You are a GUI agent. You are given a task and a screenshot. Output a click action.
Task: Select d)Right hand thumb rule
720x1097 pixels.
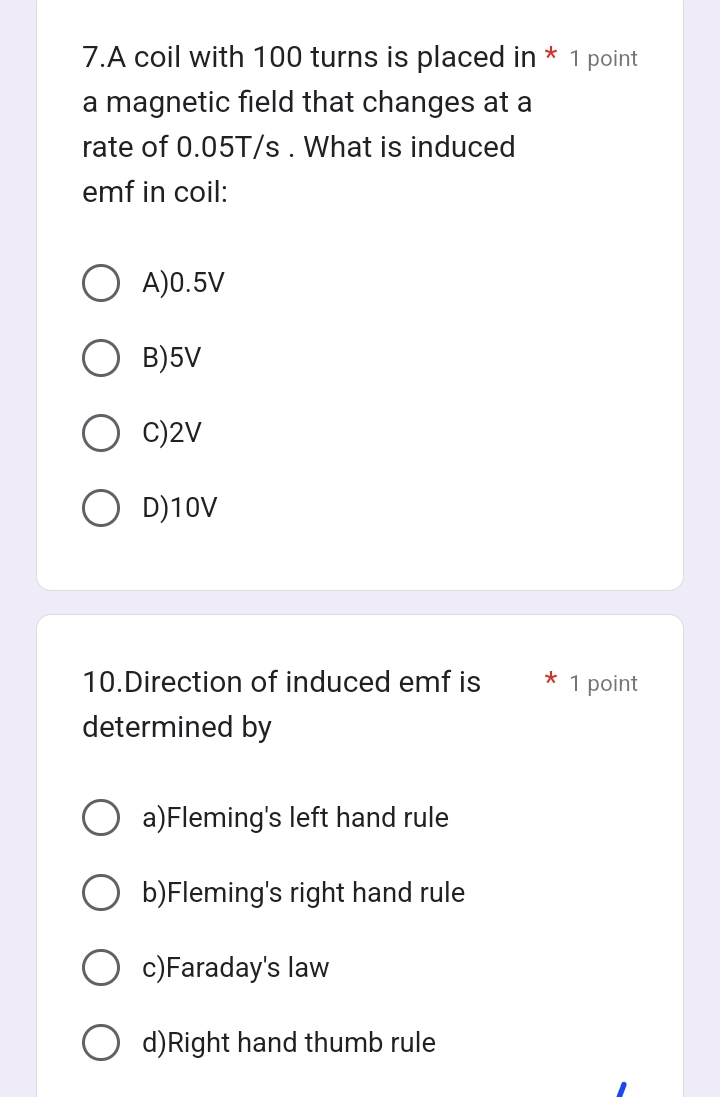(x=101, y=1042)
